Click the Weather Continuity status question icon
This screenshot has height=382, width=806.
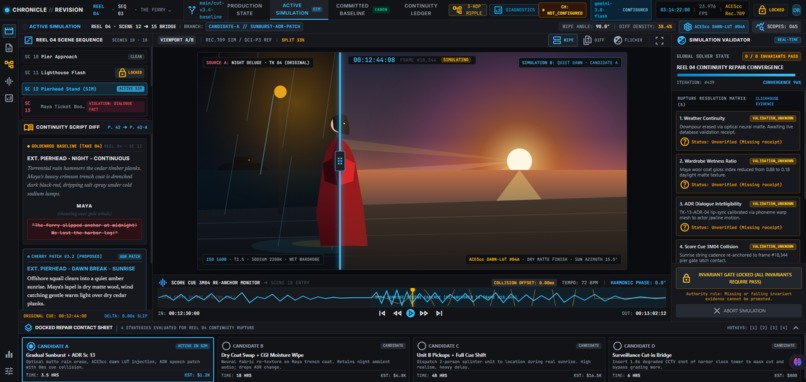(x=685, y=141)
